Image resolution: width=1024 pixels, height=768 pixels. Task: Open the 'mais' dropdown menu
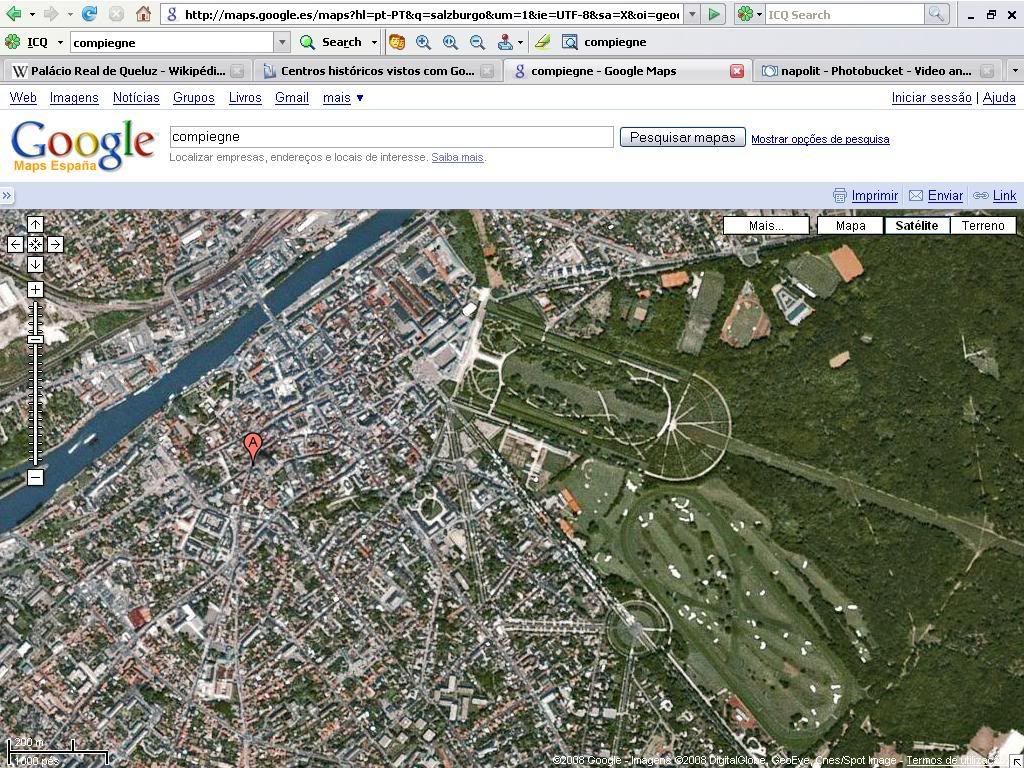[x=343, y=98]
